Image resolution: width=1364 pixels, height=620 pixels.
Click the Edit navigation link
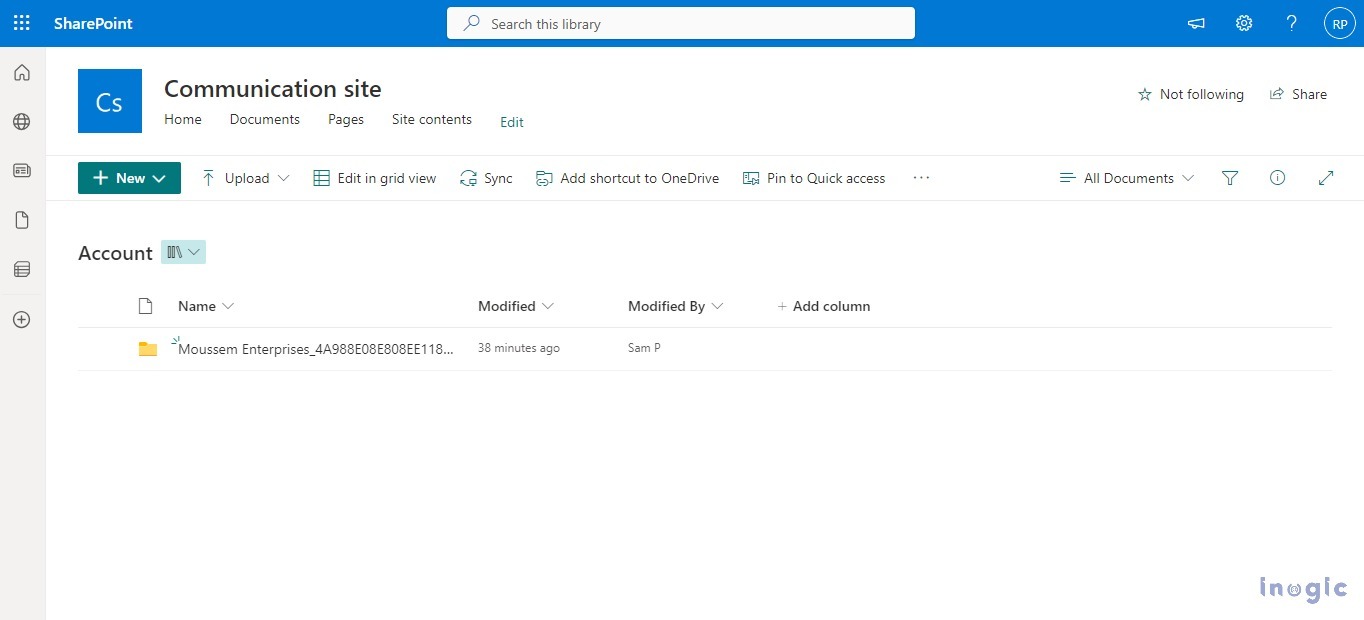pyautogui.click(x=512, y=122)
